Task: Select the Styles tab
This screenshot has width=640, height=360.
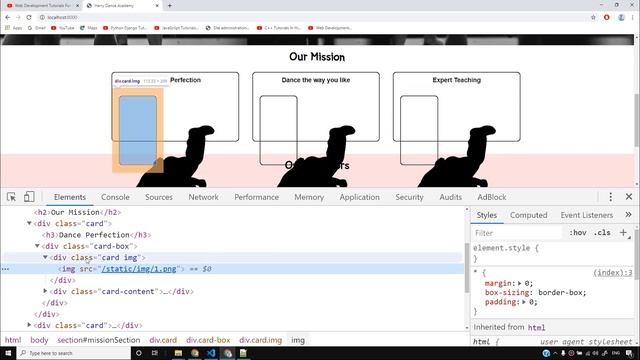Action: [487, 215]
